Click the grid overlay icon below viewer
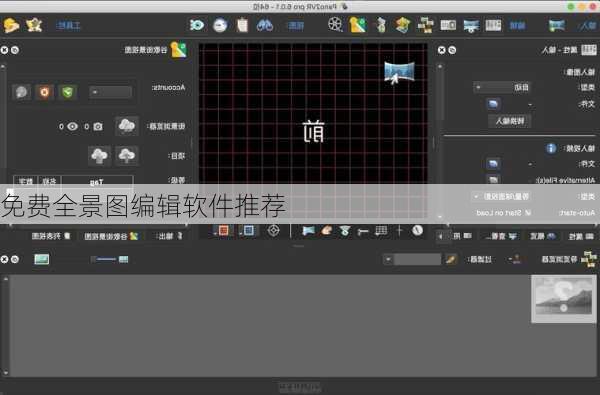600x395 pixels. pyautogui.click(x=381, y=230)
